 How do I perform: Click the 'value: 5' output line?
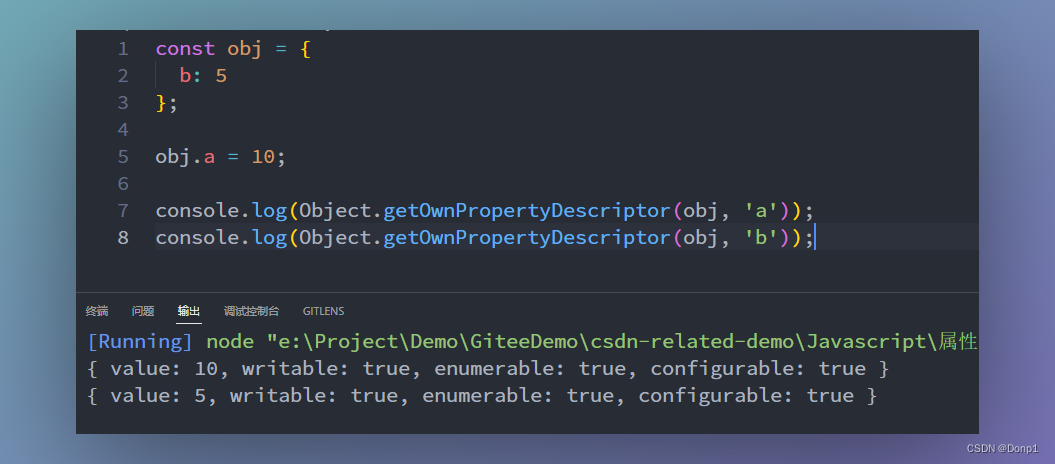click(482, 396)
